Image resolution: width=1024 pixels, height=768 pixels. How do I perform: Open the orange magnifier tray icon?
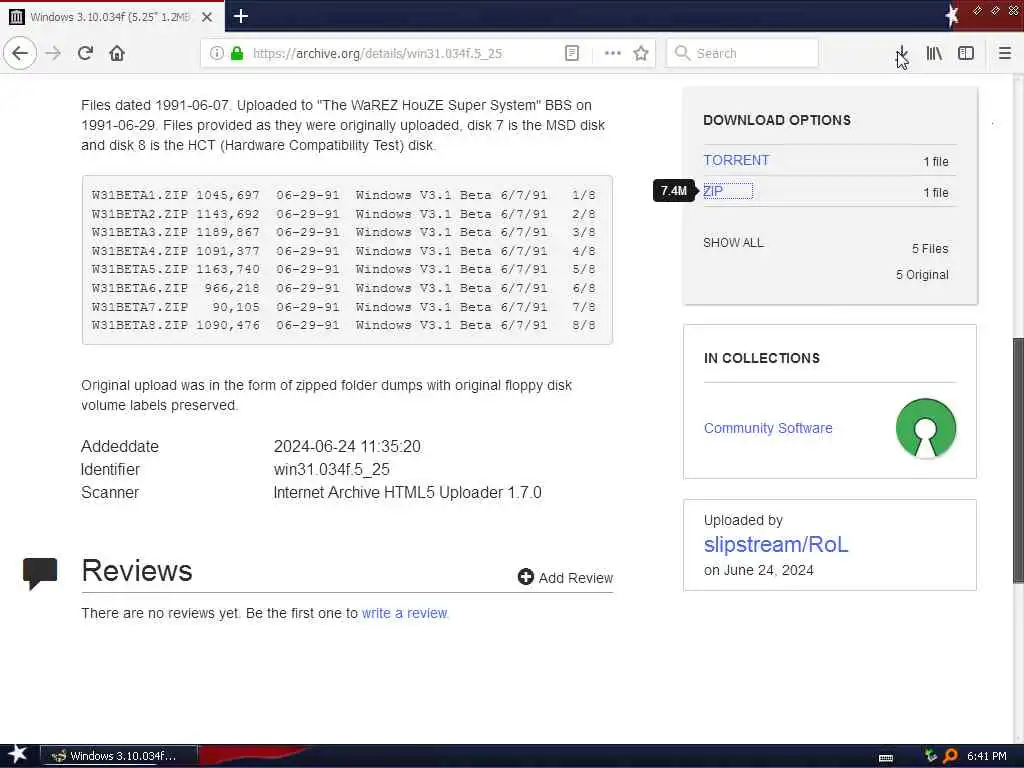(x=950, y=756)
